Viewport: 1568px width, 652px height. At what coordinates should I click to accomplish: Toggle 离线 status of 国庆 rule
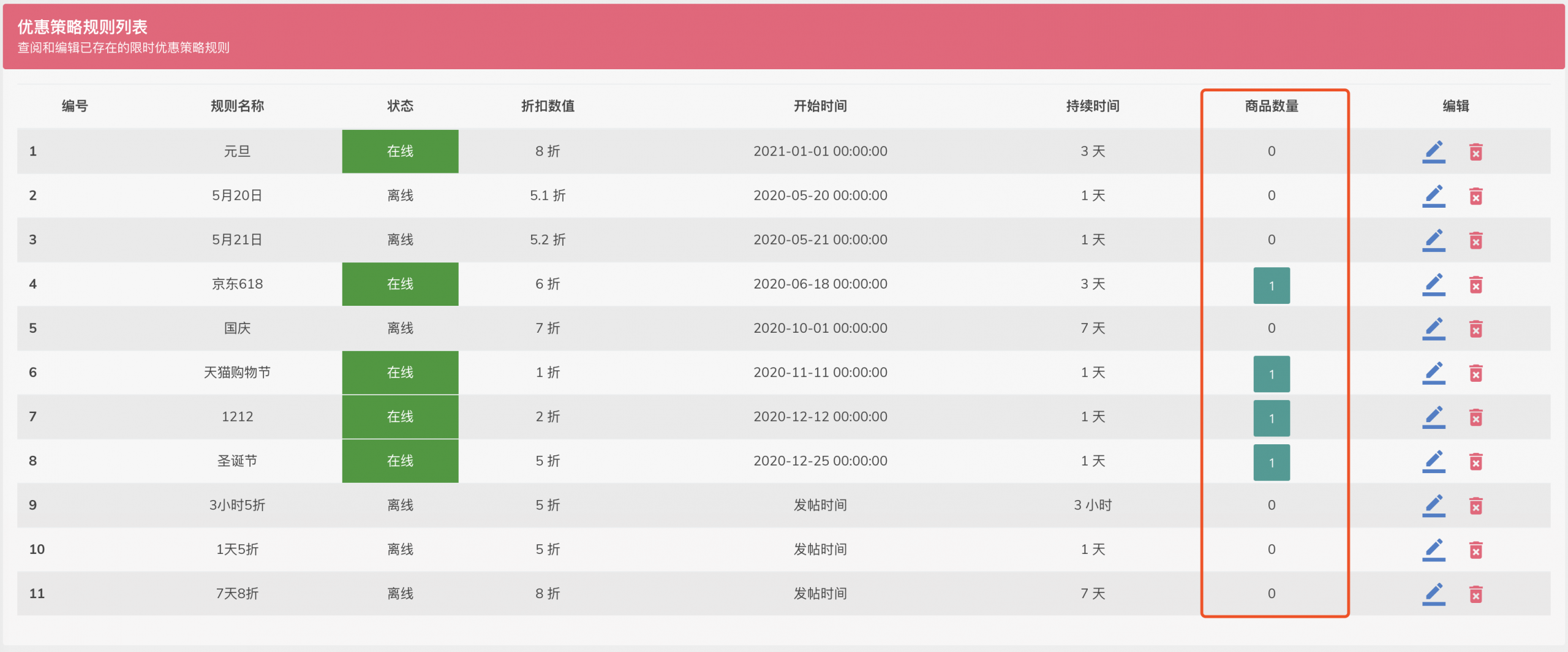point(400,328)
